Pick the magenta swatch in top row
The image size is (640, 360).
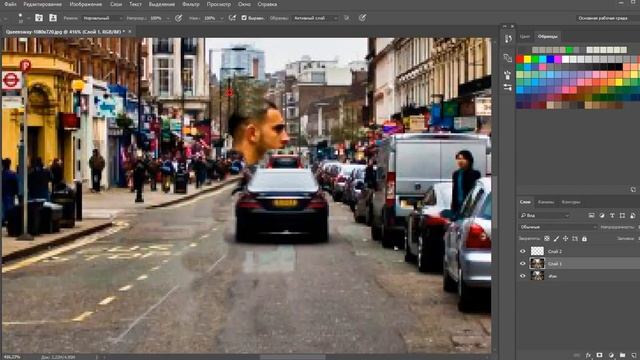click(558, 60)
